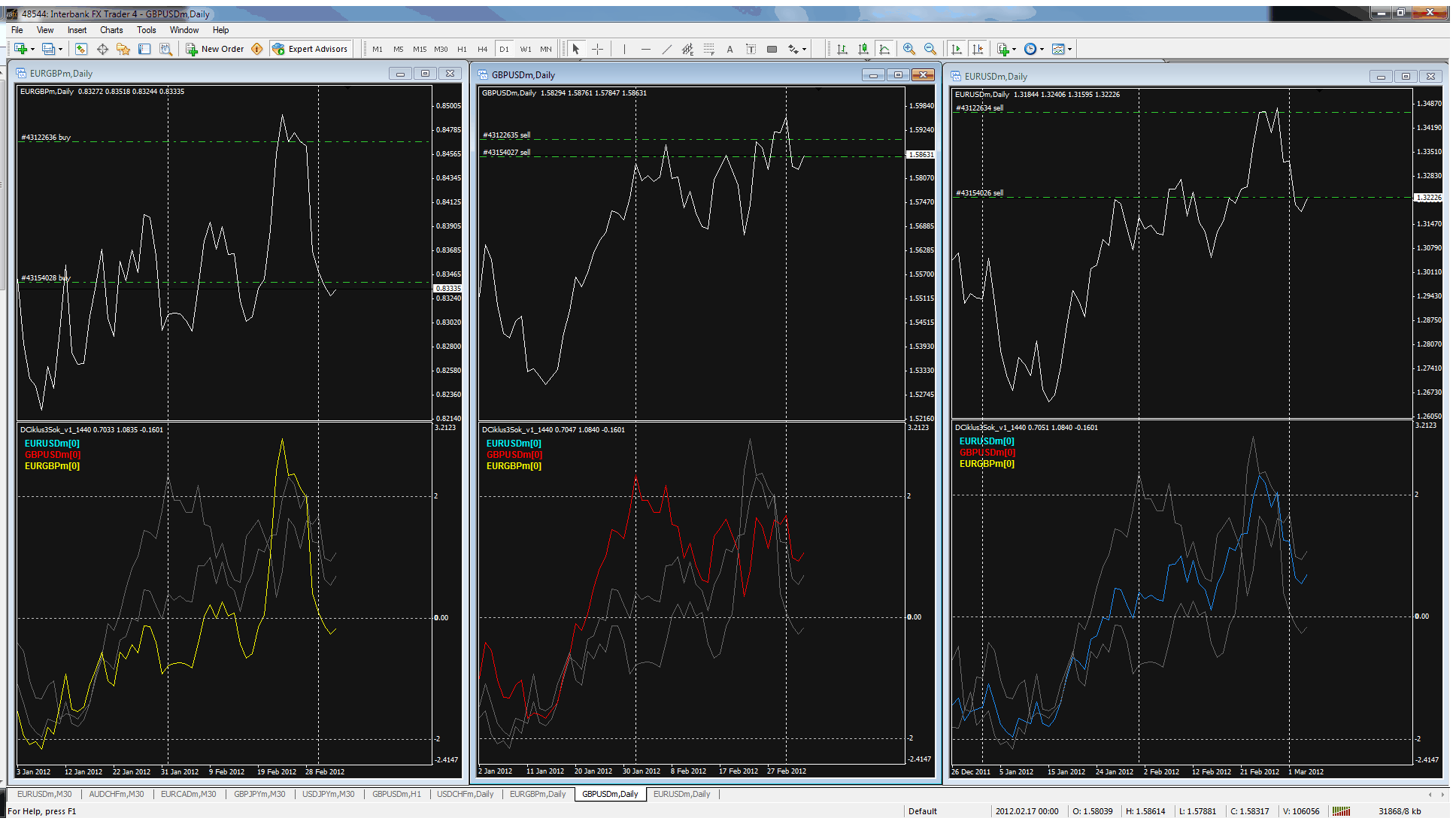The image size is (1456, 824).
Task: Select the arrow Cursor tool
Action: coord(576,49)
